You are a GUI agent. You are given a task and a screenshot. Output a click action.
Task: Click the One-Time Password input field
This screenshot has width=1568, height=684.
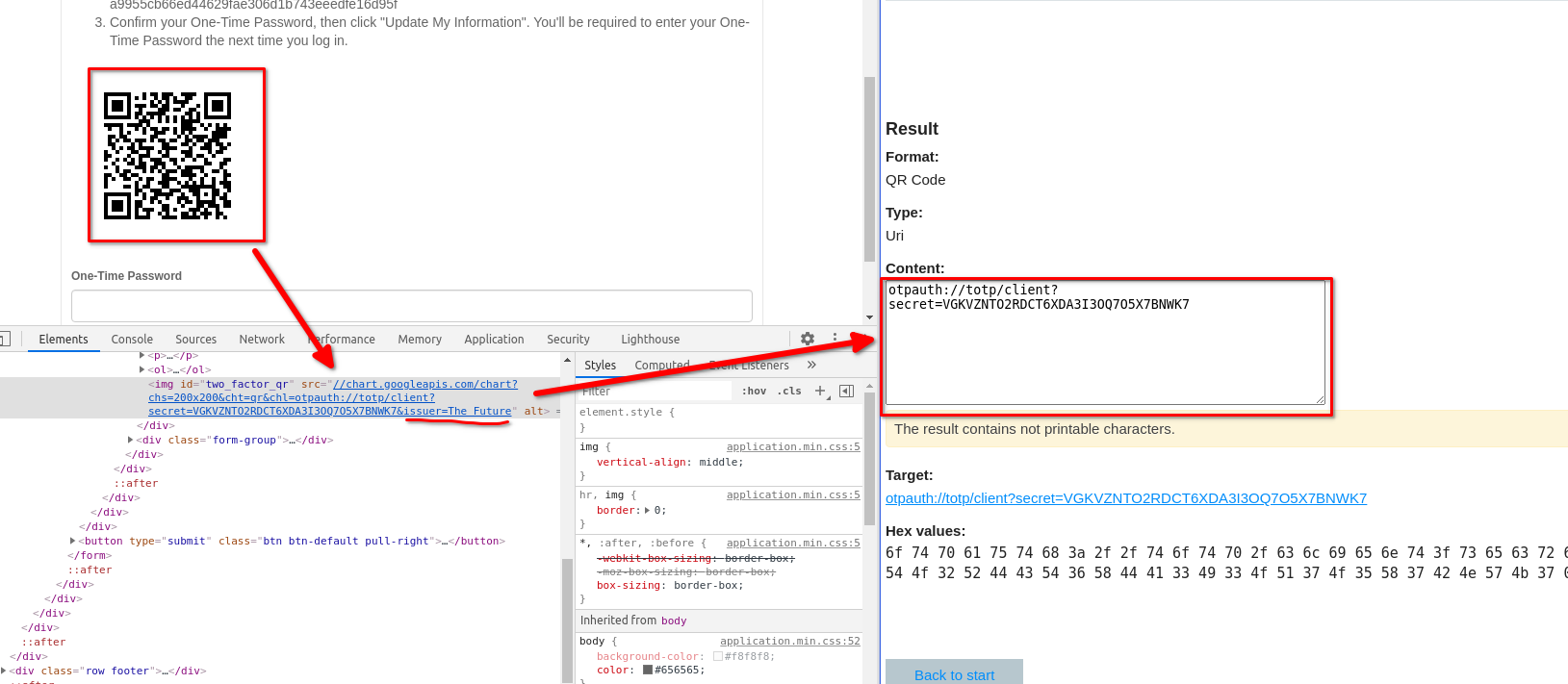412,306
